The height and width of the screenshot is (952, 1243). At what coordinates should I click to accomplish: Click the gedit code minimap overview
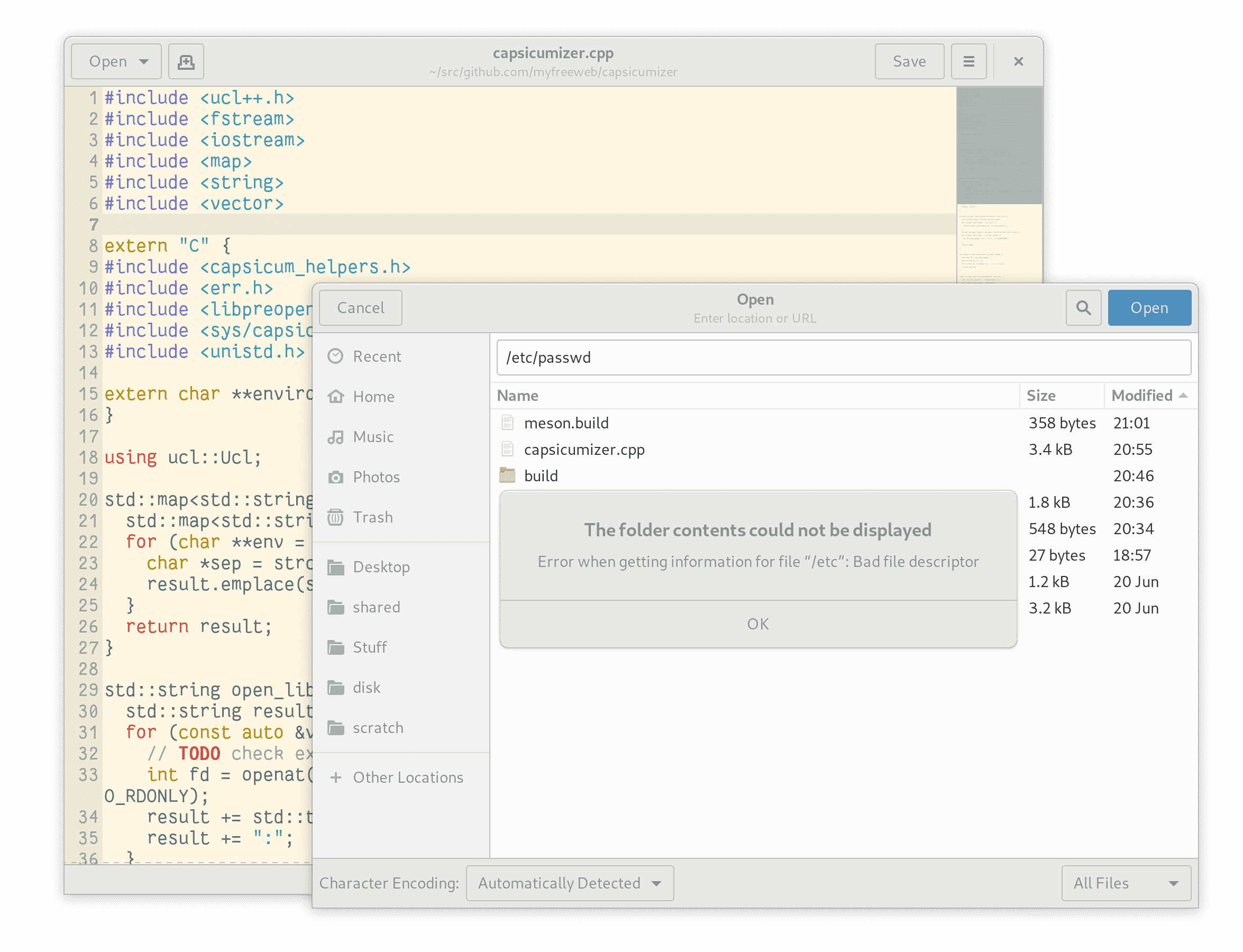tap(999, 185)
